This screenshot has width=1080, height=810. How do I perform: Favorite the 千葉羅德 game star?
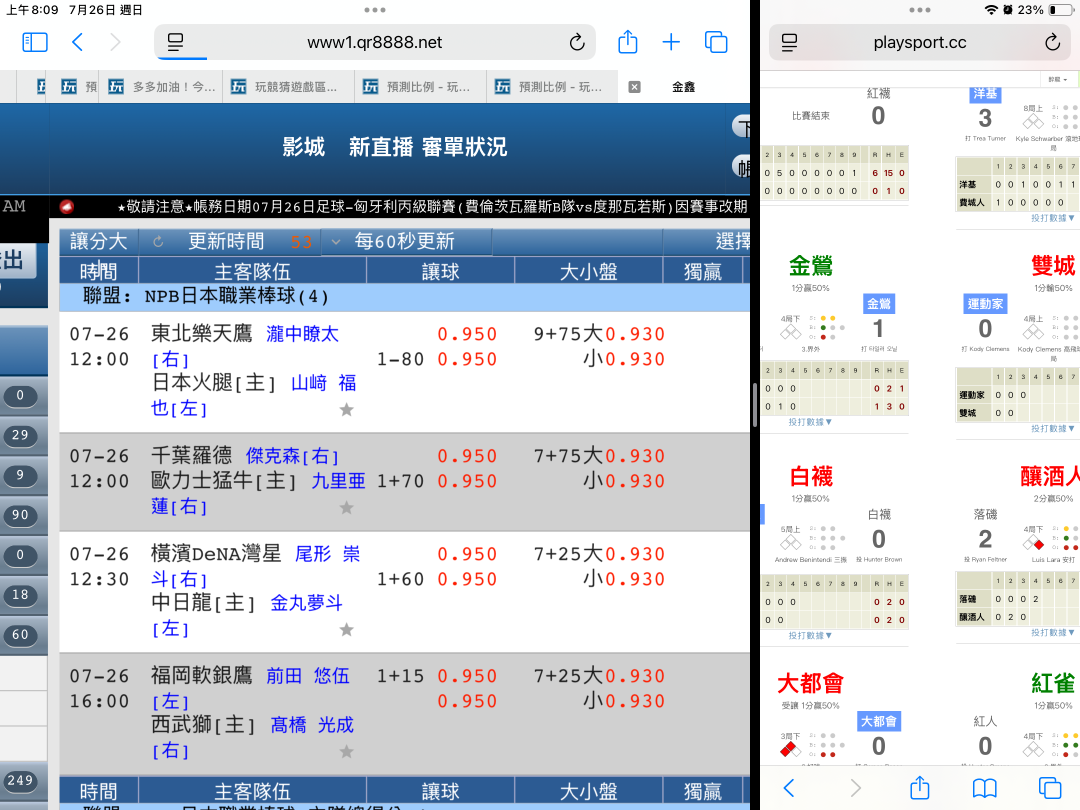tap(346, 508)
